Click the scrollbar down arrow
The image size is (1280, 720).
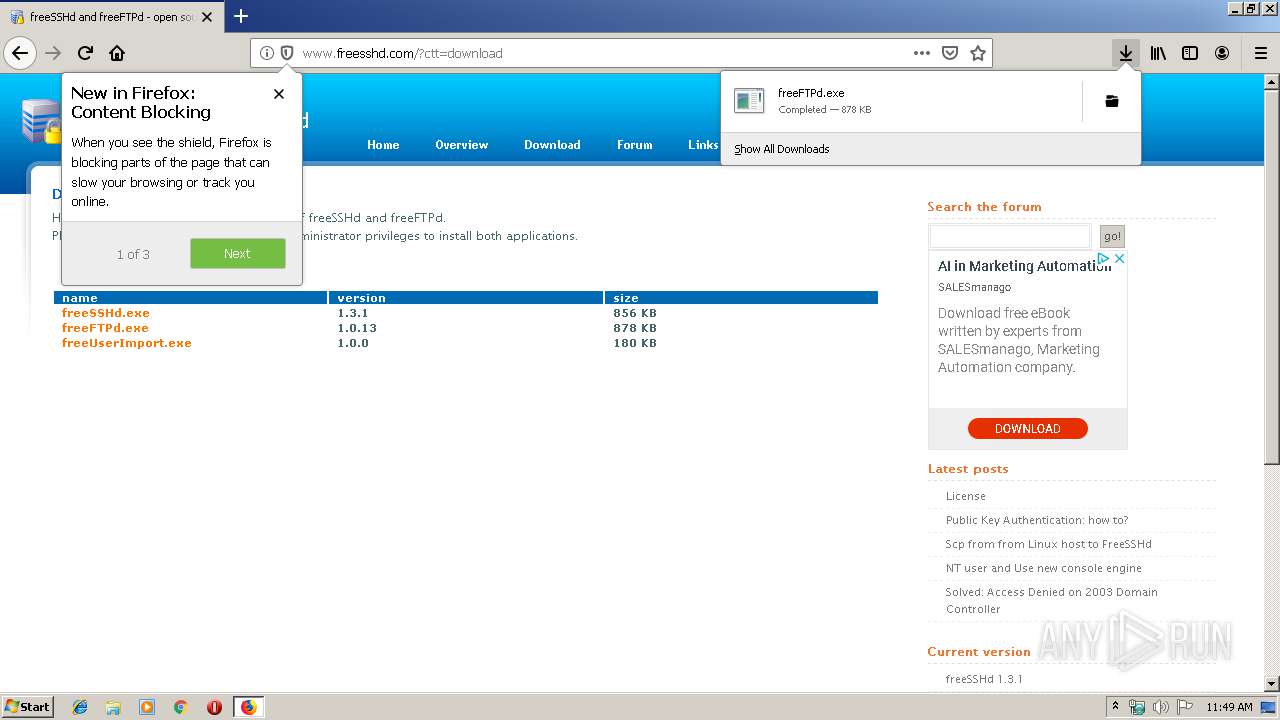(1271, 683)
